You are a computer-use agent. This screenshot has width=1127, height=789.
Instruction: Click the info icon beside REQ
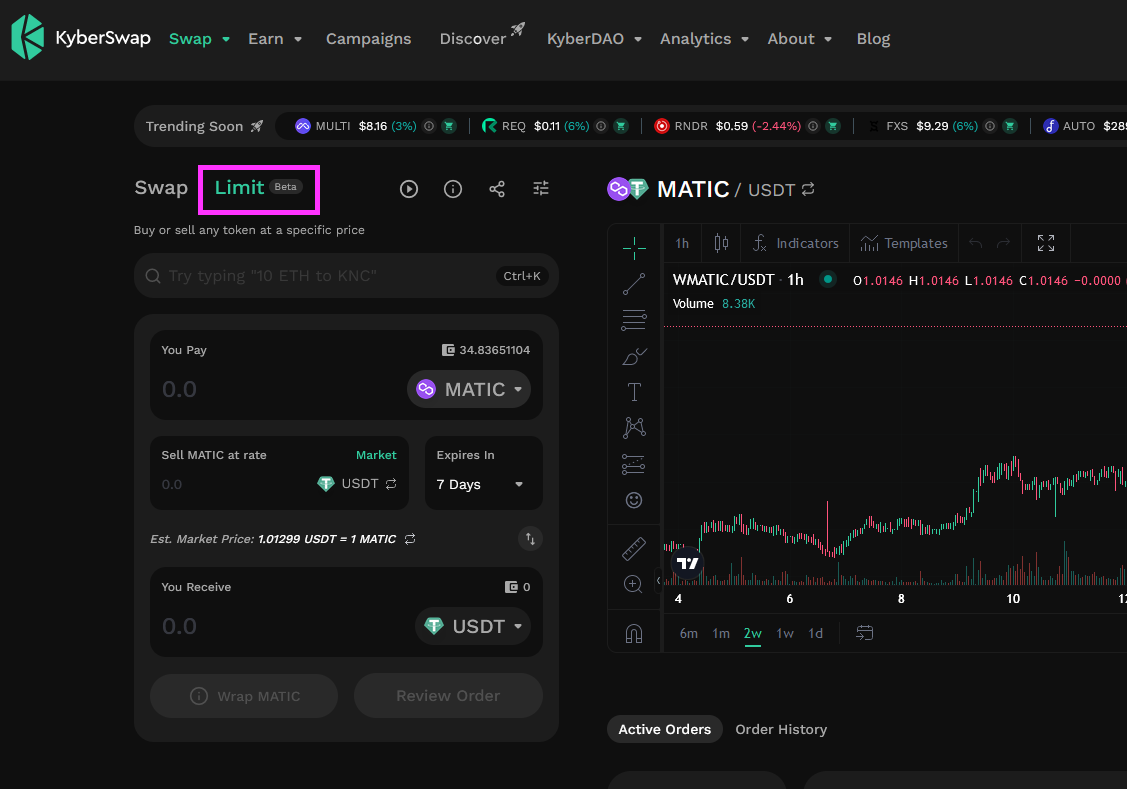point(601,126)
